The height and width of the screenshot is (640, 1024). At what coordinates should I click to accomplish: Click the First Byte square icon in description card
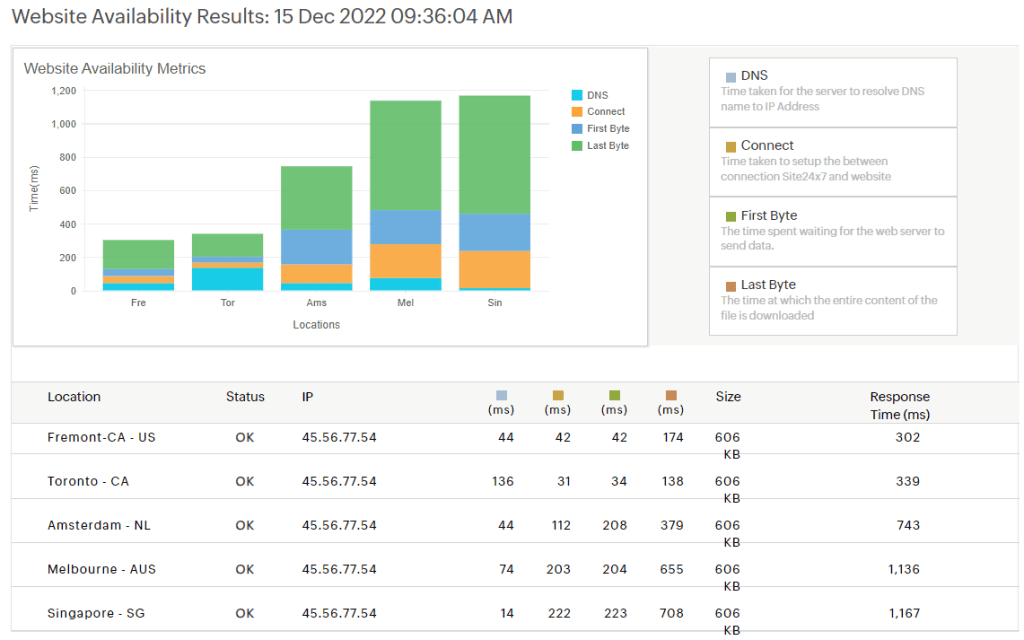[730, 217]
